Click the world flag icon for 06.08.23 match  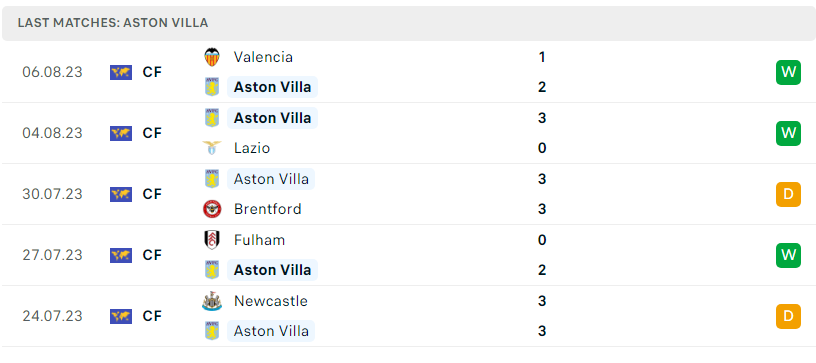[x=121, y=72]
